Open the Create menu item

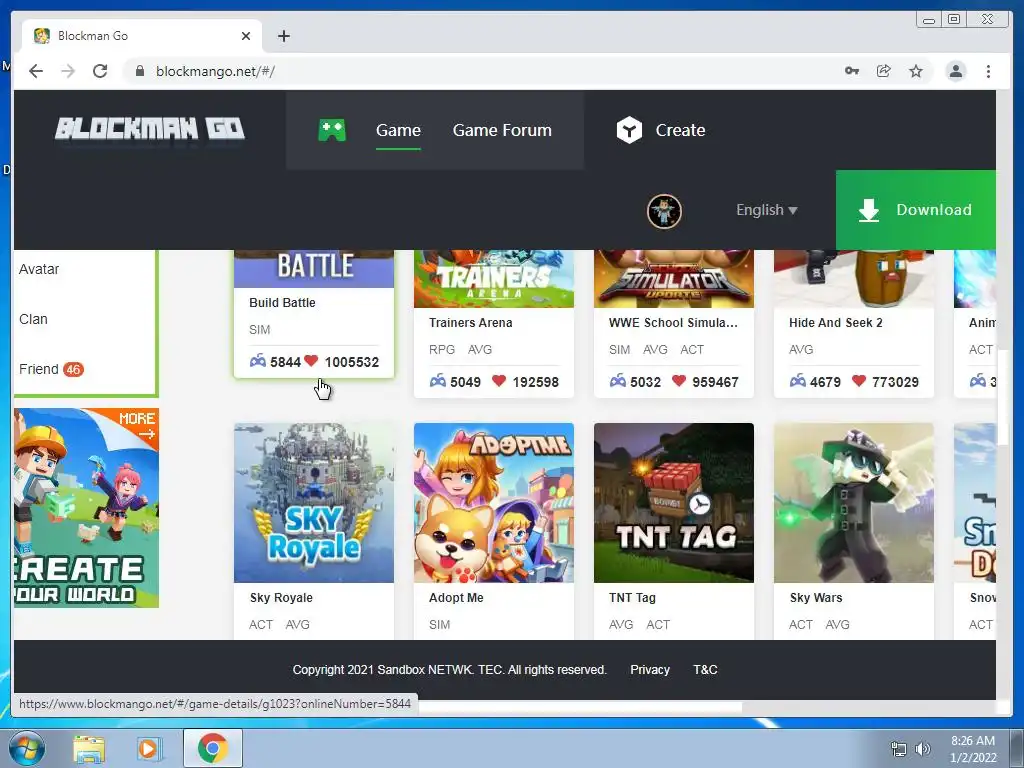tap(680, 130)
